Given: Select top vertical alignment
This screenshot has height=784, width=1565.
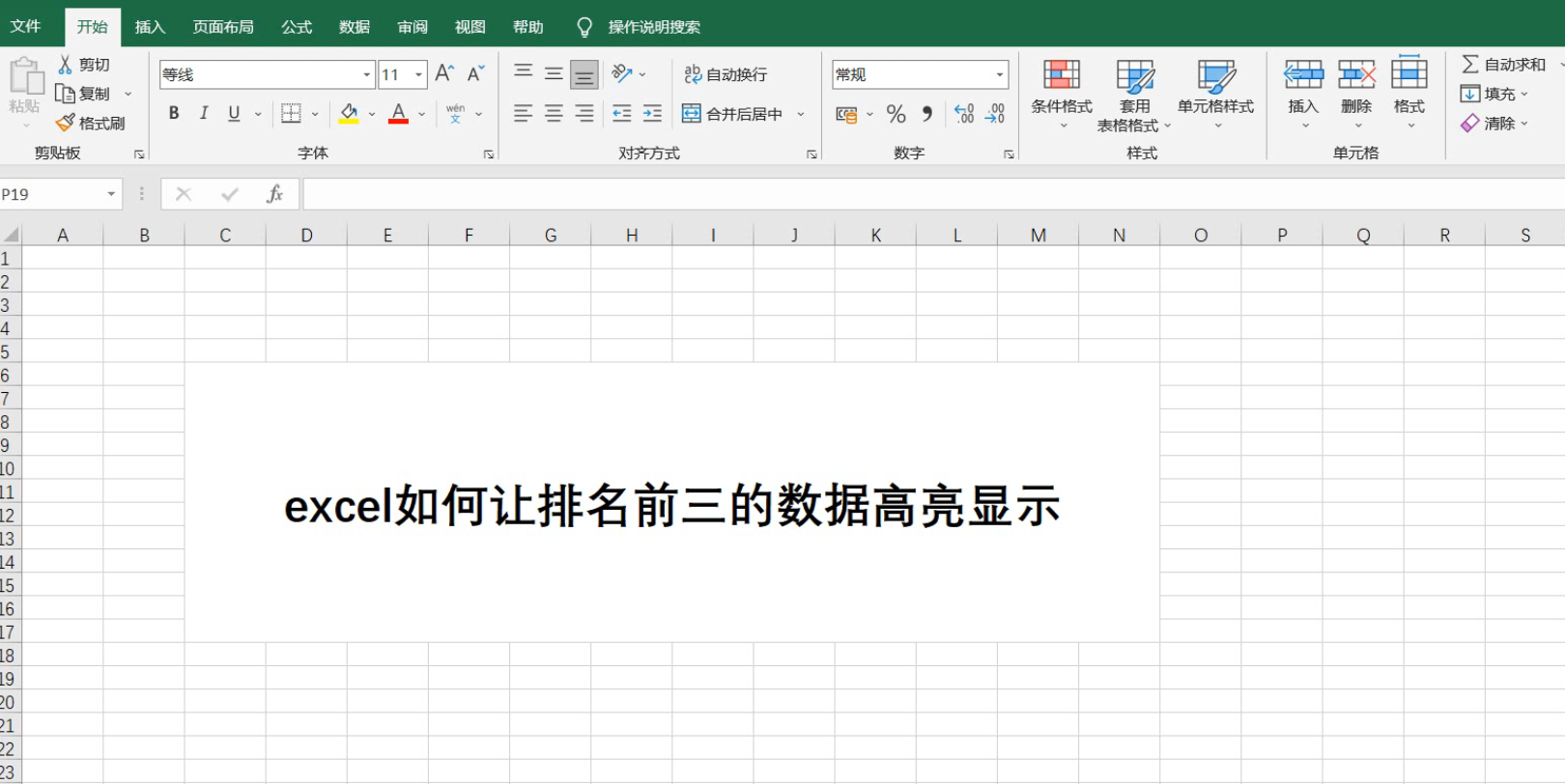Looking at the screenshot, I should pos(523,72).
